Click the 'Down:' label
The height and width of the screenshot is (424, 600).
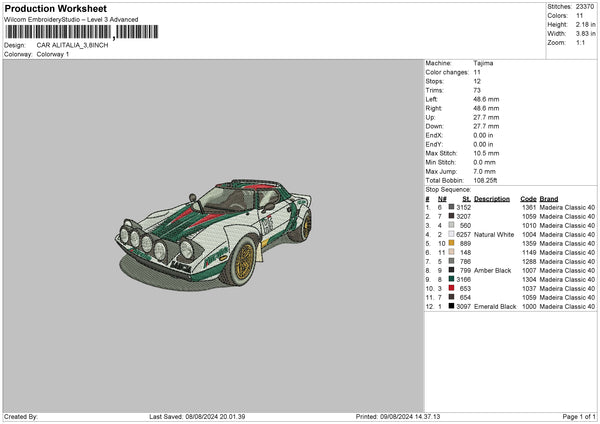[434, 126]
